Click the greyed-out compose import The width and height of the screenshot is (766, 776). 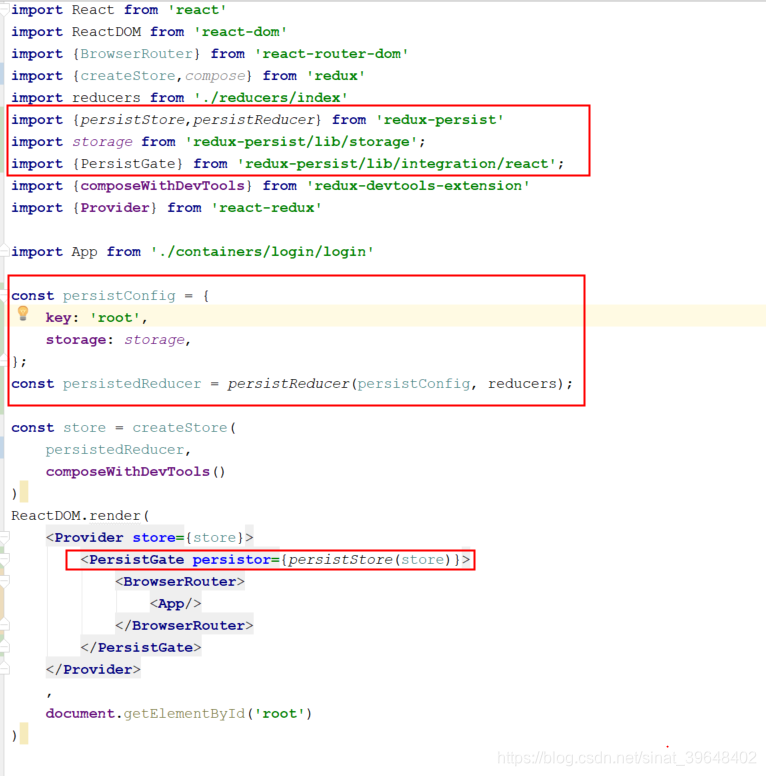pyautogui.click(x=215, y=76)
